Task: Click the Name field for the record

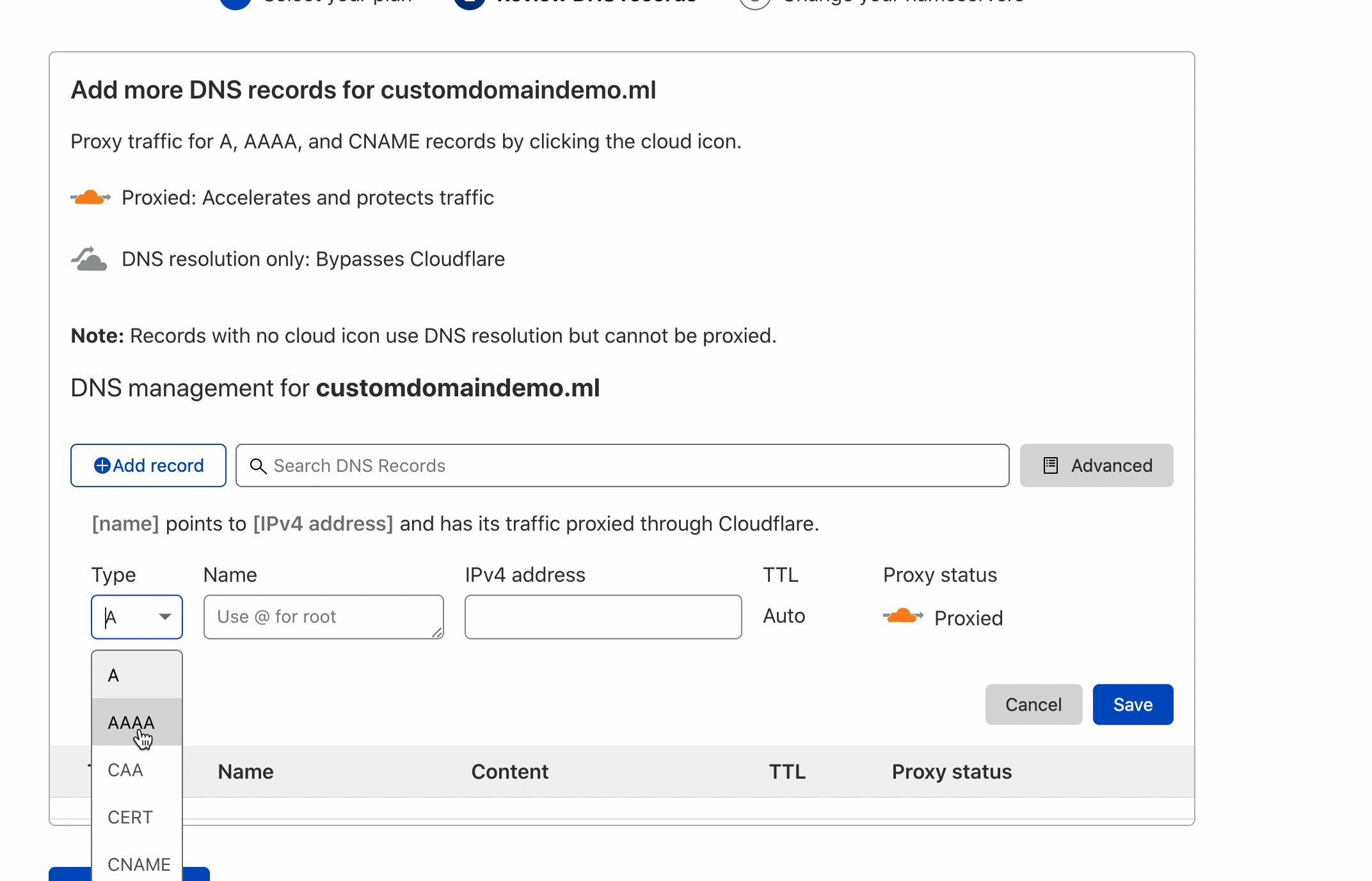Action: pyautogui.click(x=323, y=617)
